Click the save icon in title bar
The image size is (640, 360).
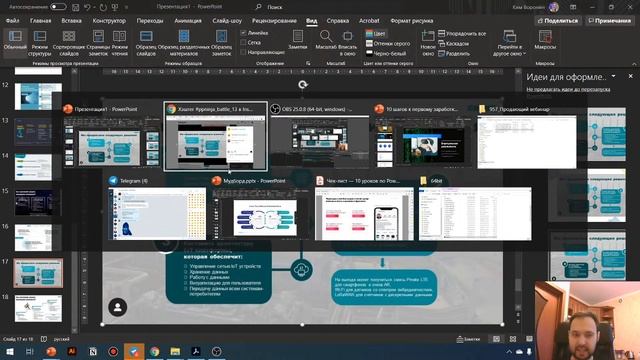(x=76, y=7)
